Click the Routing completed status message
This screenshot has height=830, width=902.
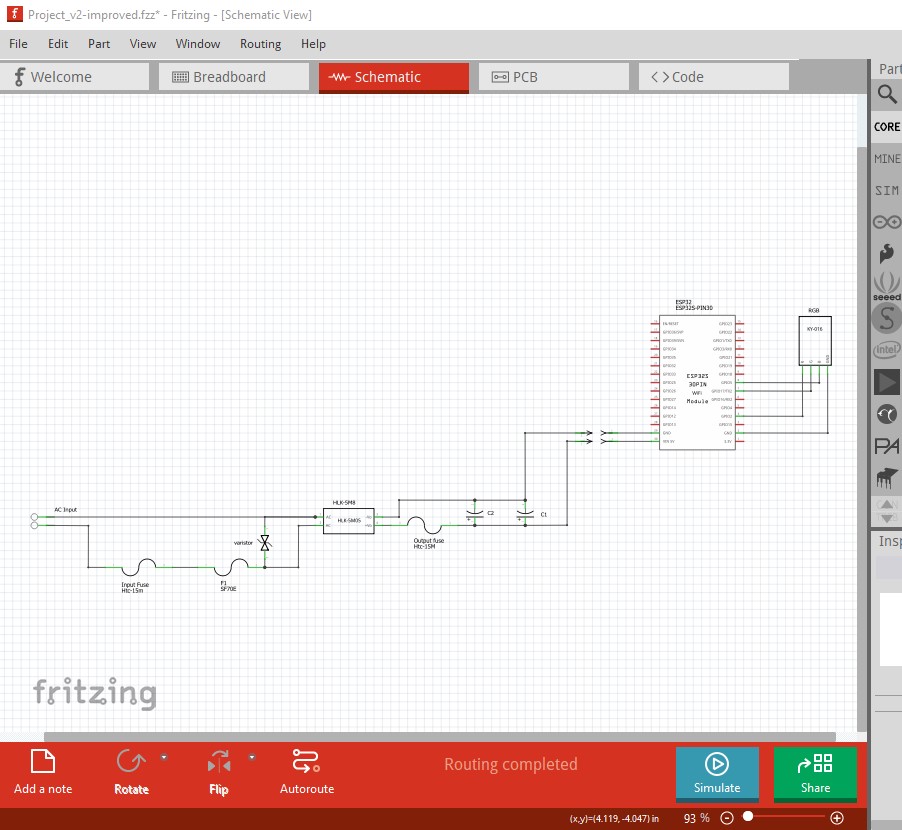pyautogui.click(x=511, y=764)
